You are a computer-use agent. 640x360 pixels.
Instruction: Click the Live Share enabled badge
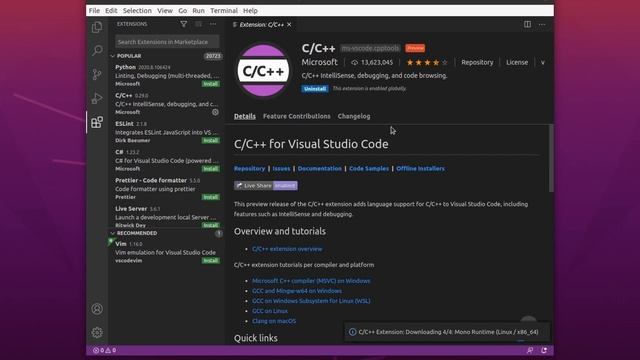point(266,186)
